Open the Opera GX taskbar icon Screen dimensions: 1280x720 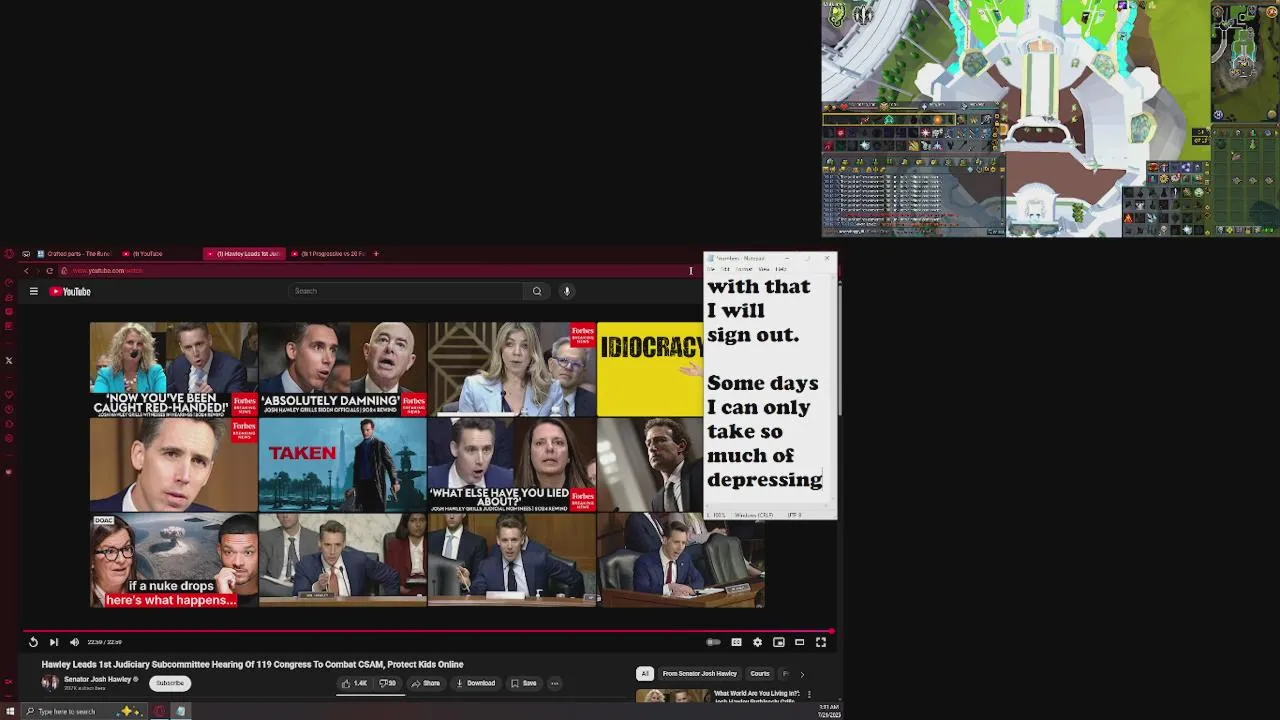click(x=159, y=712)
